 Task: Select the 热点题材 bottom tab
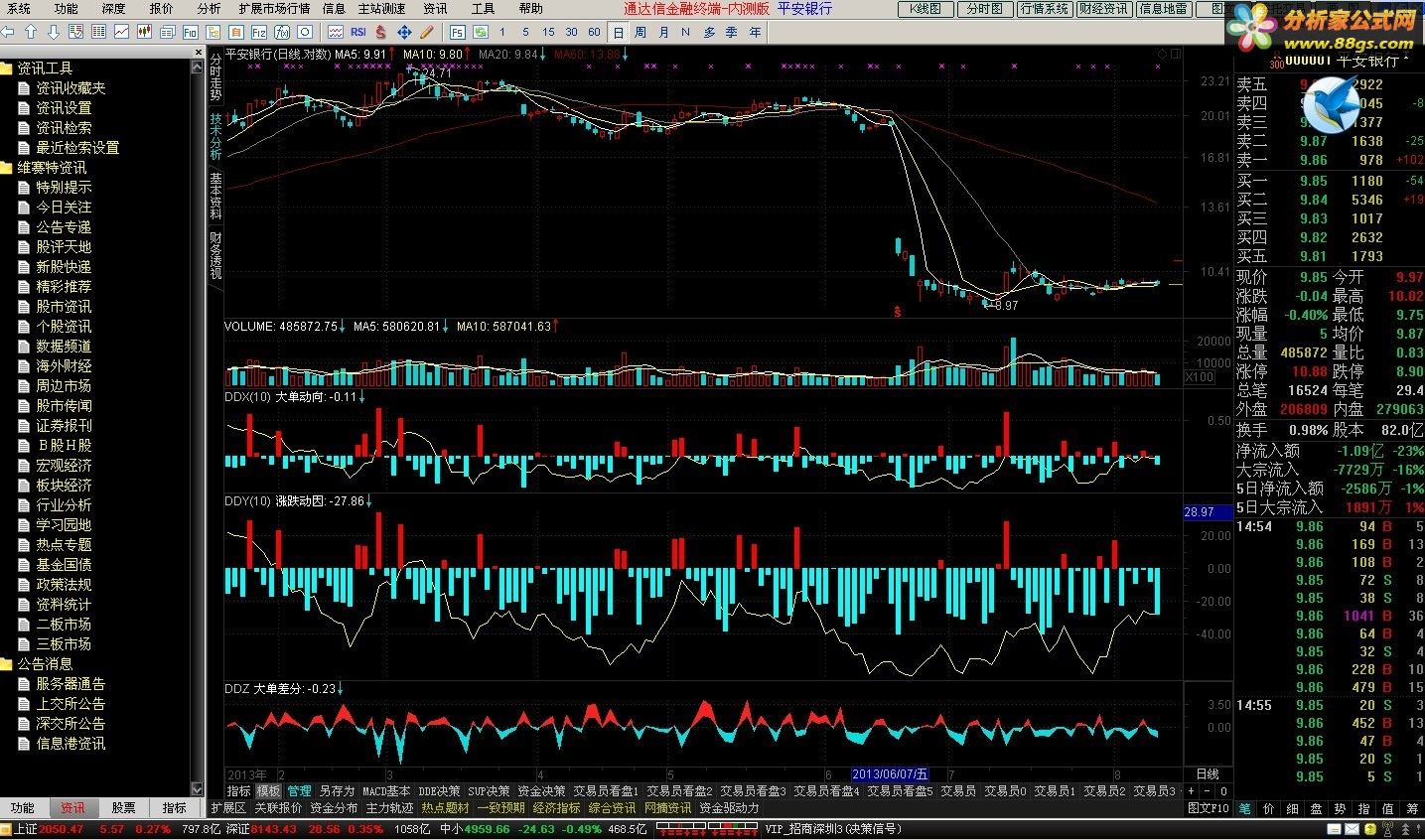[x=445, y=808]
